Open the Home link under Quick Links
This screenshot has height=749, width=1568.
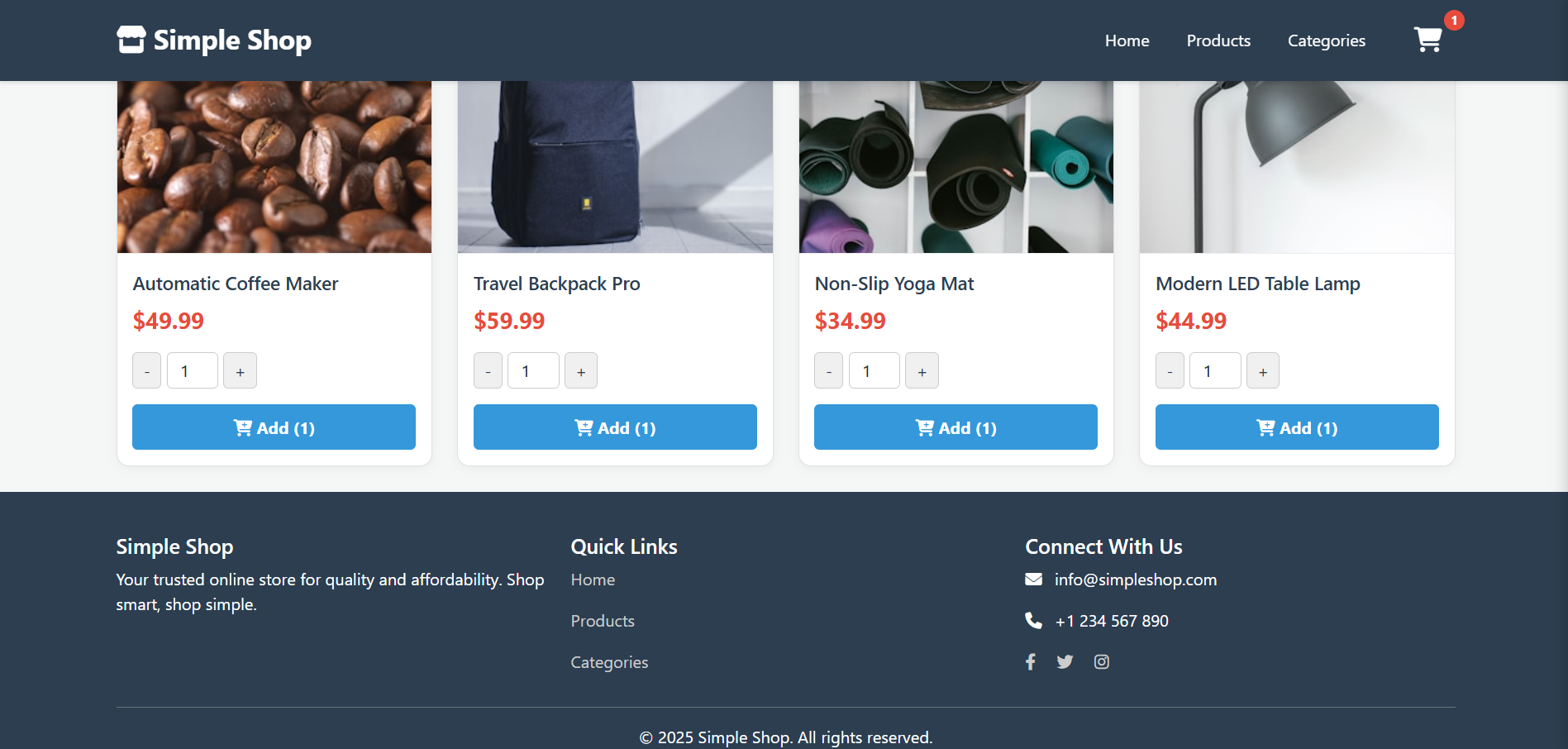pos(593,579)
